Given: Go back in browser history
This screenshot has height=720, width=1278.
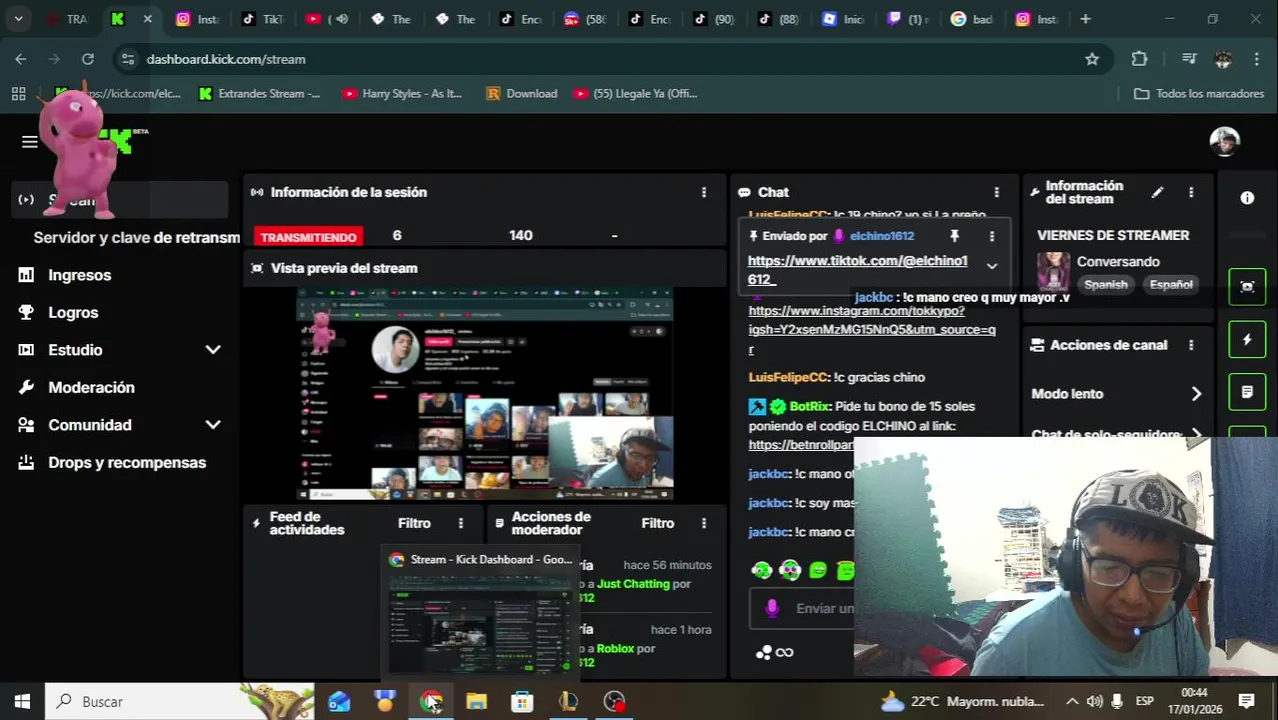Looking at the screenshot, I should [21, 59].
